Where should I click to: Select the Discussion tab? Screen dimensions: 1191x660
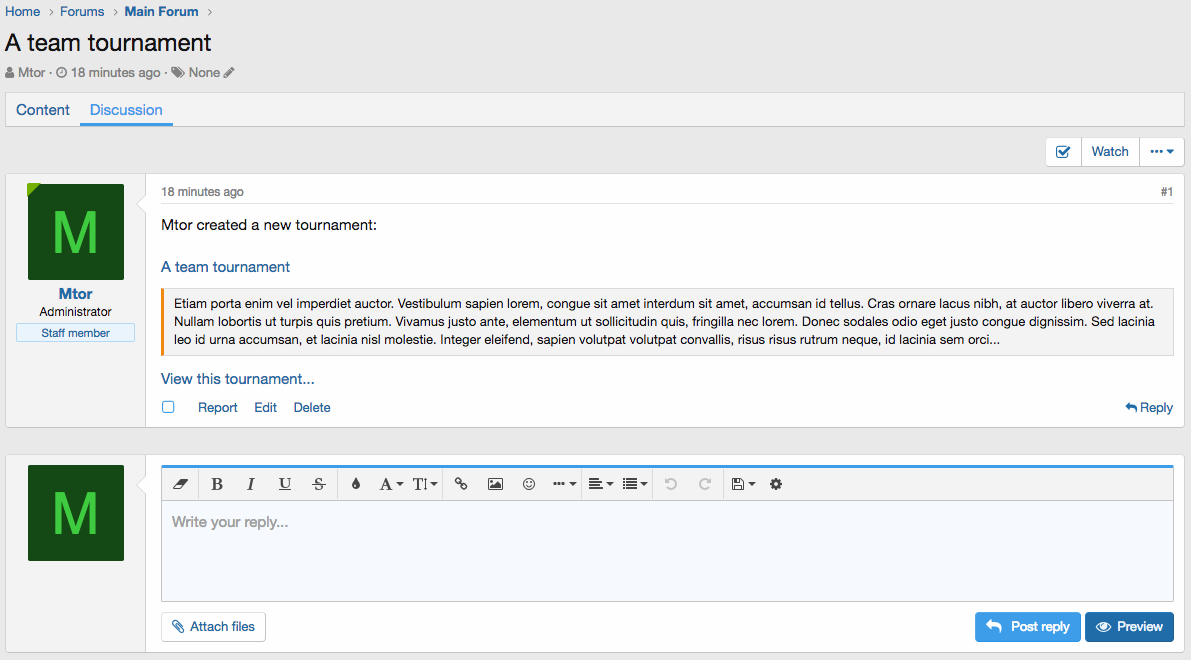click(126, 110)
